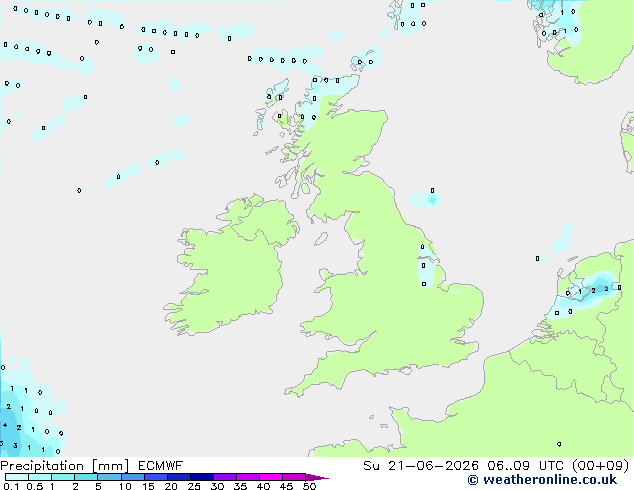Click the 'Su 21-06-2026' date text
Screen dimensions: 634x490
click(x=421, y=466)
